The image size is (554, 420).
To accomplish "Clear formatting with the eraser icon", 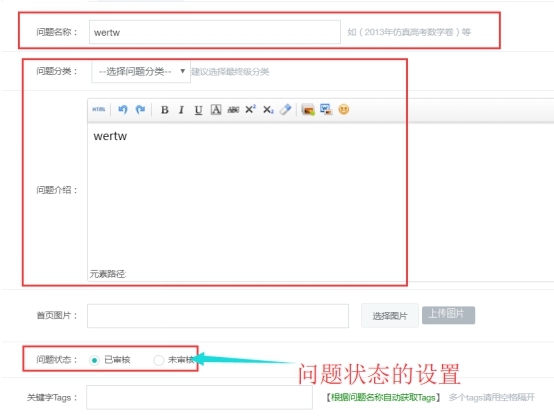I will point(285,110).
